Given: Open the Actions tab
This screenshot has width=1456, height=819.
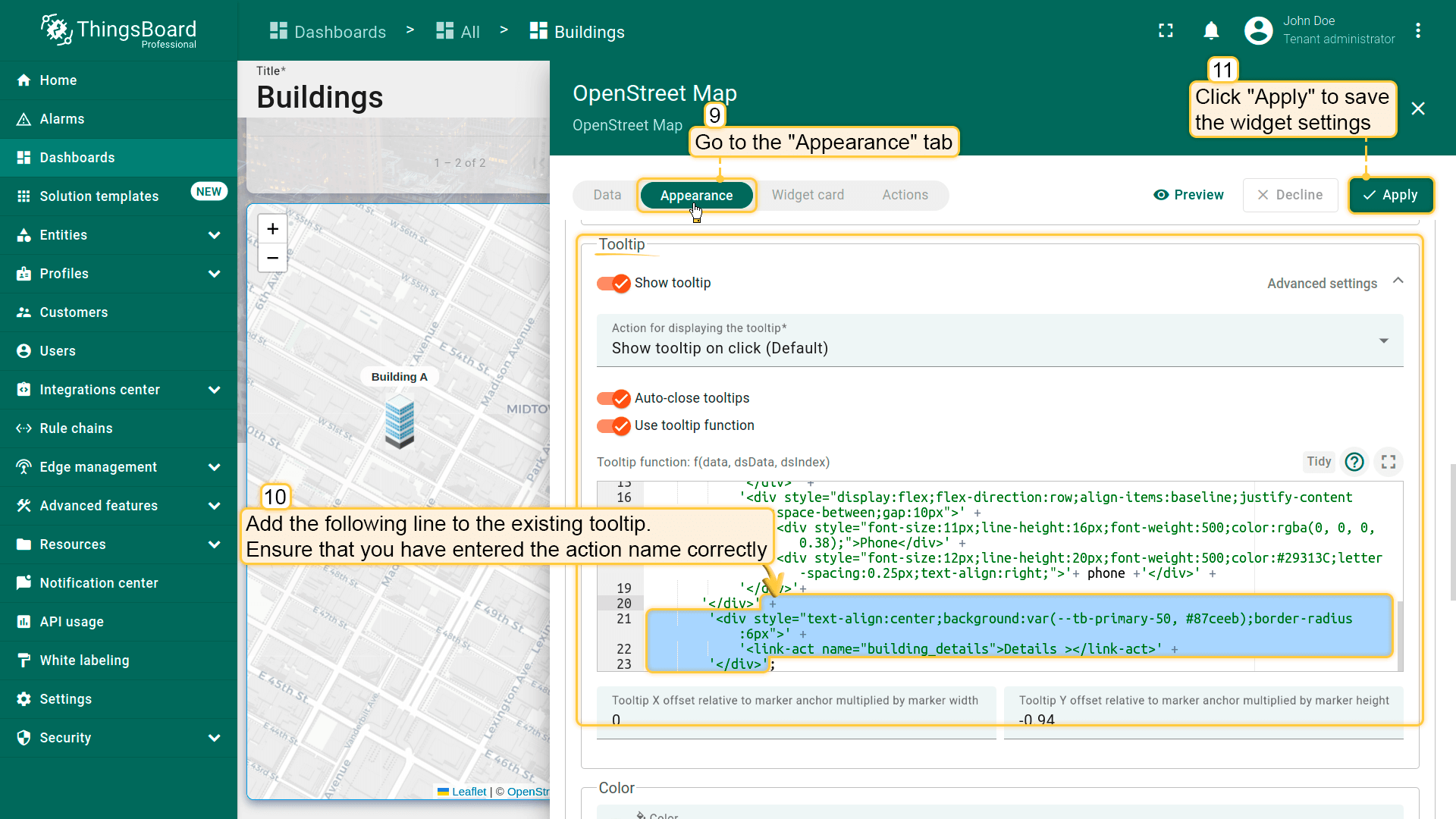Looking at the screenshot, I should point(904,195).
